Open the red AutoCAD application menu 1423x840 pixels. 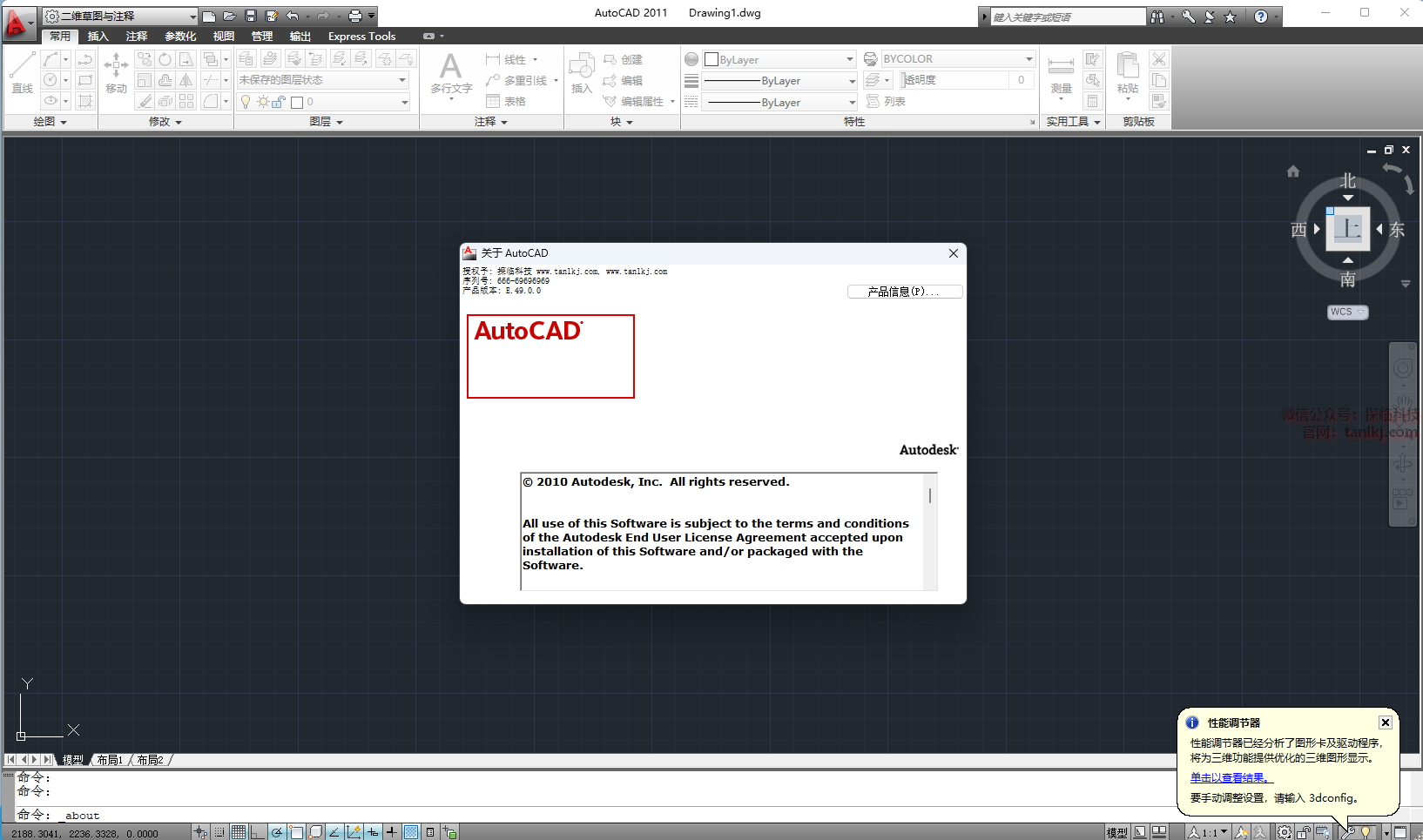click(17, 23)
